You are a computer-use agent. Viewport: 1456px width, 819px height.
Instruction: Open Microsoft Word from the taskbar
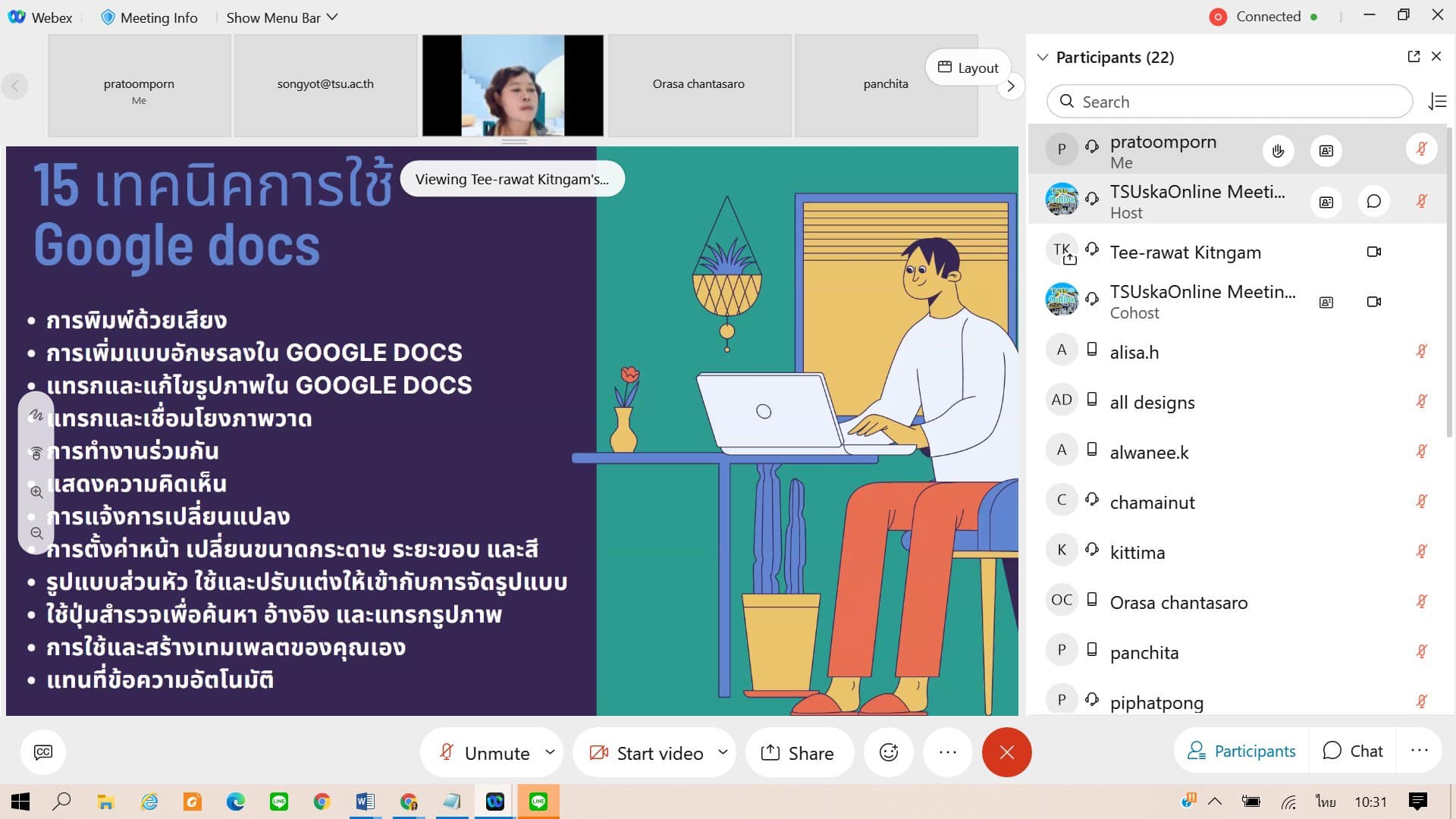pyautogui.click(x=365, y=802)
